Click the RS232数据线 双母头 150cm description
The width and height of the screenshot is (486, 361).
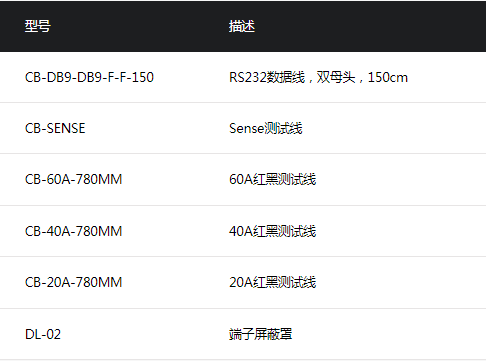pos(318,77)
